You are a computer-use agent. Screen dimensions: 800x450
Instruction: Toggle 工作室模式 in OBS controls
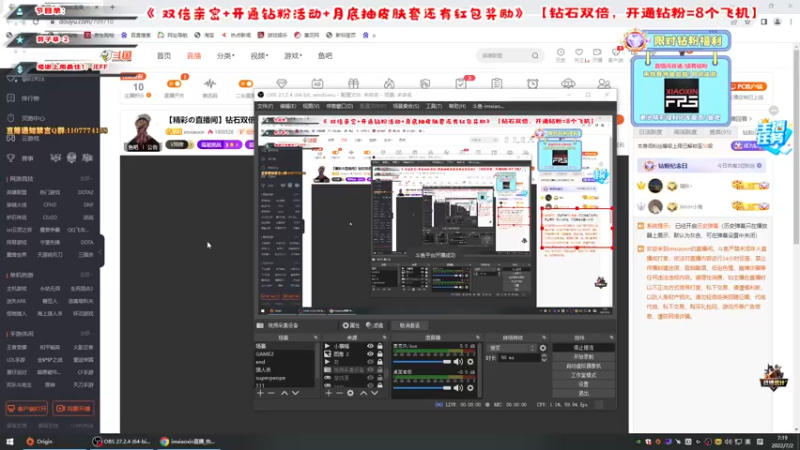pyautogui.click(x=583, y=375)
